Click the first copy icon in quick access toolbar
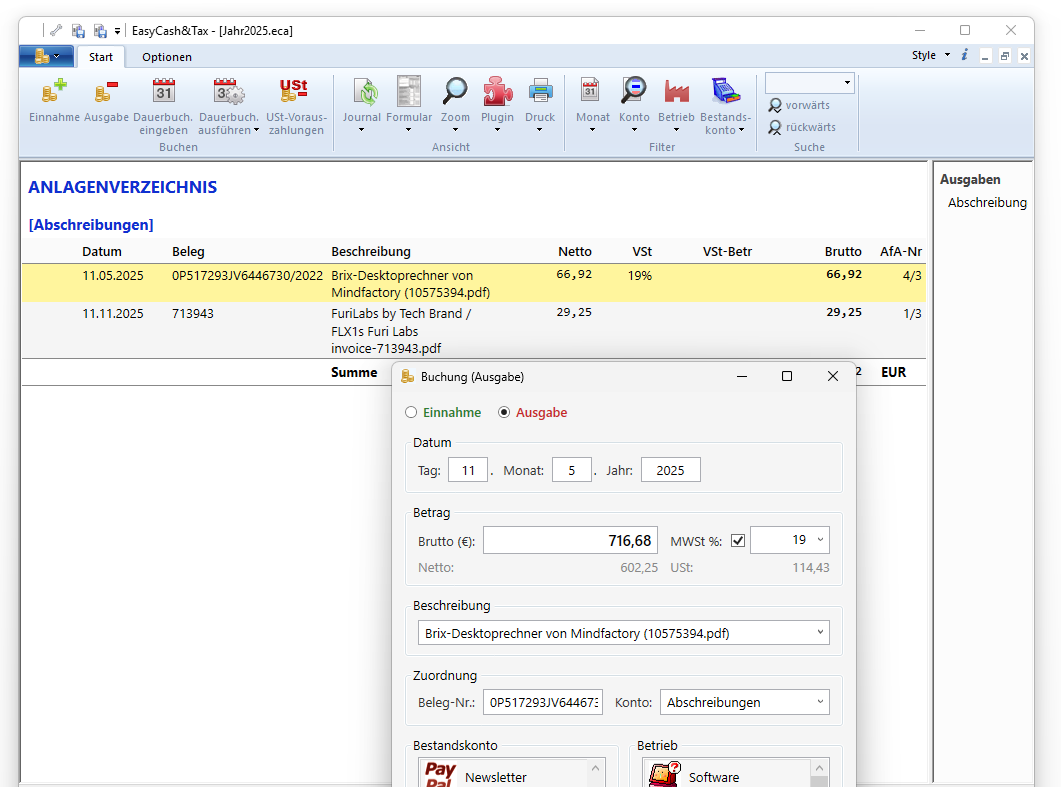The width and height of the screenshot is (1061, 787). tap(78, 30)
